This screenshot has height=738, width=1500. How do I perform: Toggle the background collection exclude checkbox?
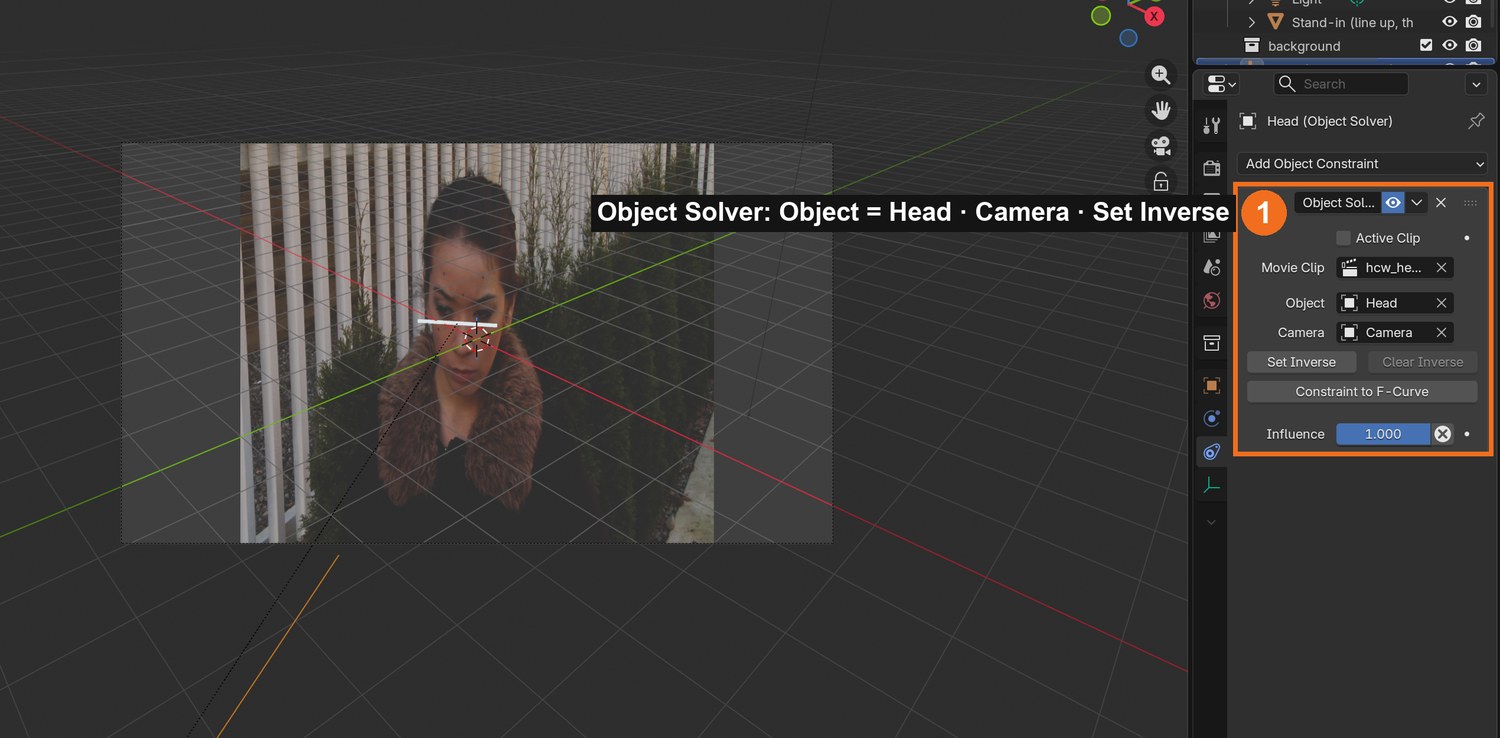[1426, 46]
